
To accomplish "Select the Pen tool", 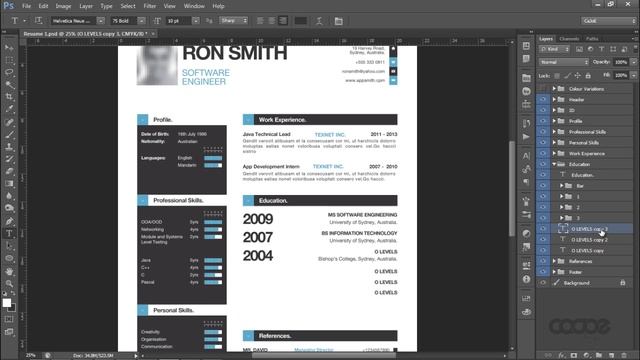I will coord(9,221).
